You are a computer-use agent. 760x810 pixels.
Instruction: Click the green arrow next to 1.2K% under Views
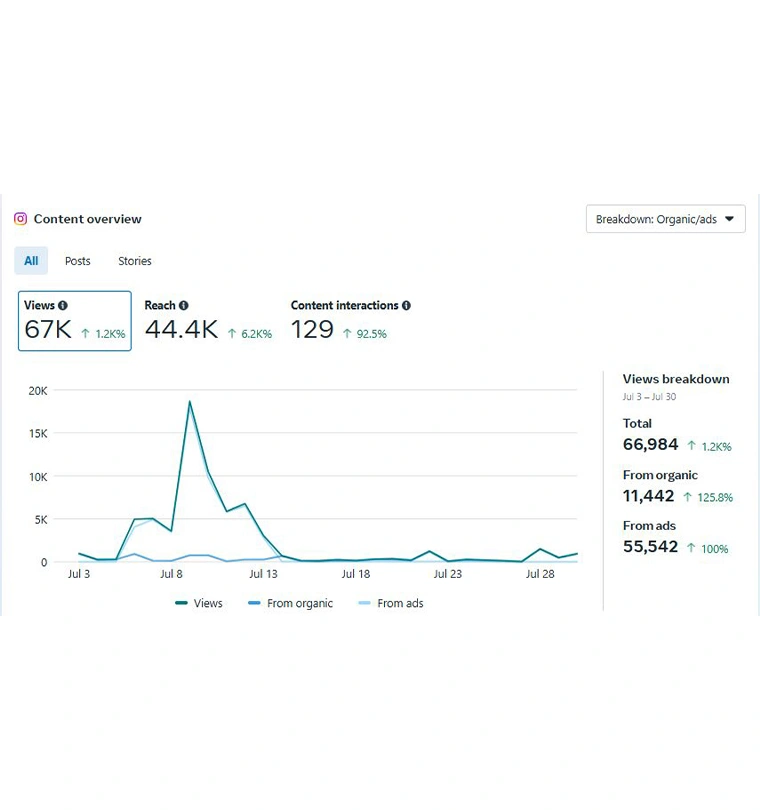click(86, 334)
